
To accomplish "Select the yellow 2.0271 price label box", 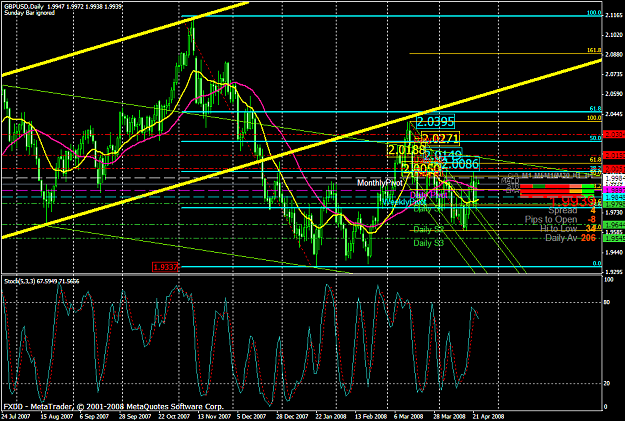I will 440,138.
